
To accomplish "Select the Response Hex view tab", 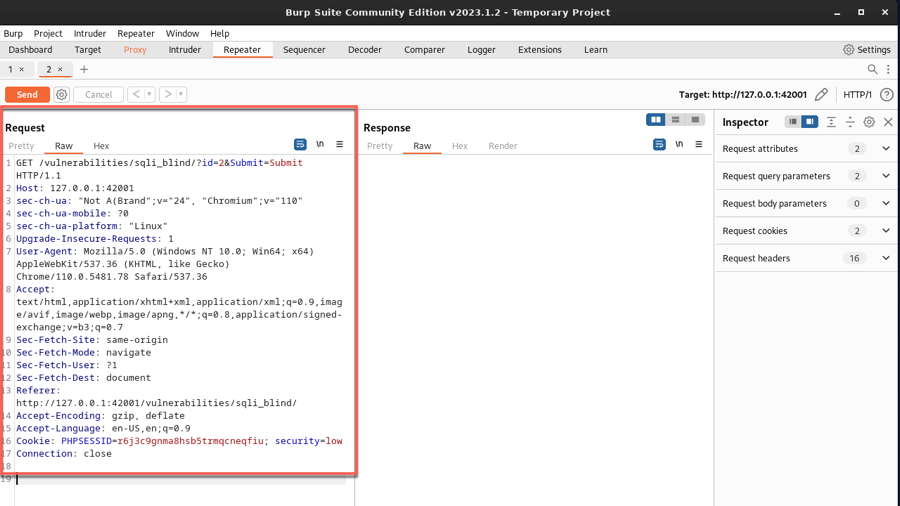I will pyautogui.click(x=460, y=146).
